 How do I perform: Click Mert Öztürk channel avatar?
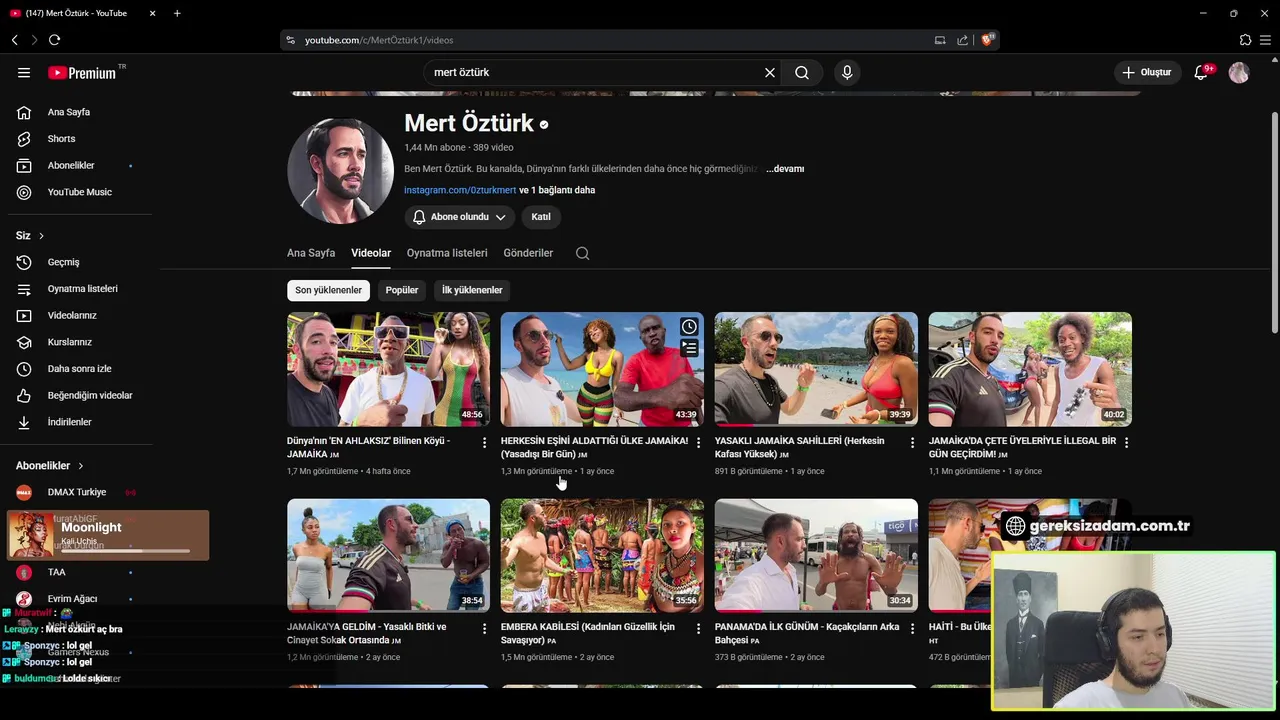coord(340,171)
